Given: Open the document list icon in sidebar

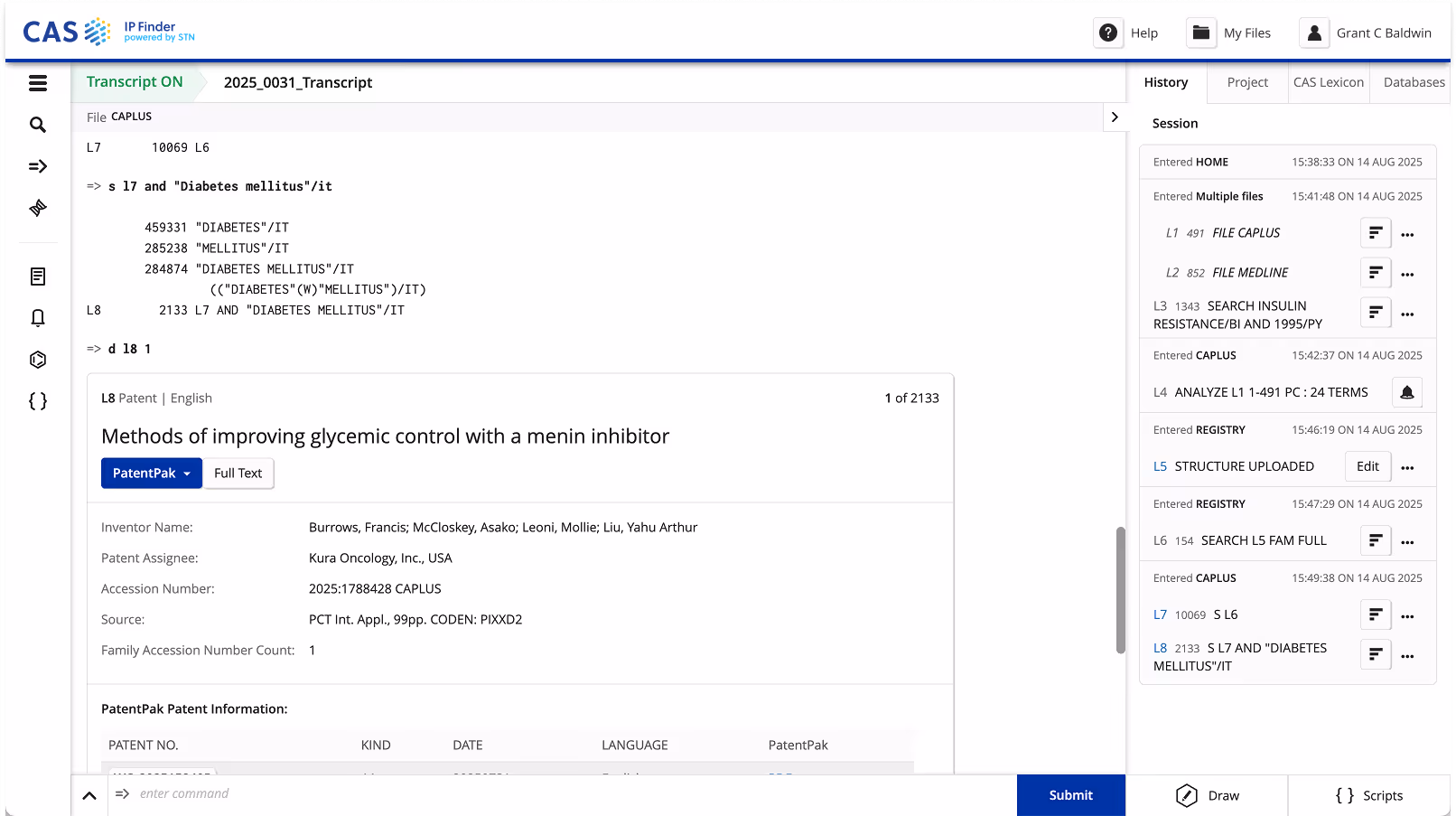Looking at the screenshot, I should [38, 277].
